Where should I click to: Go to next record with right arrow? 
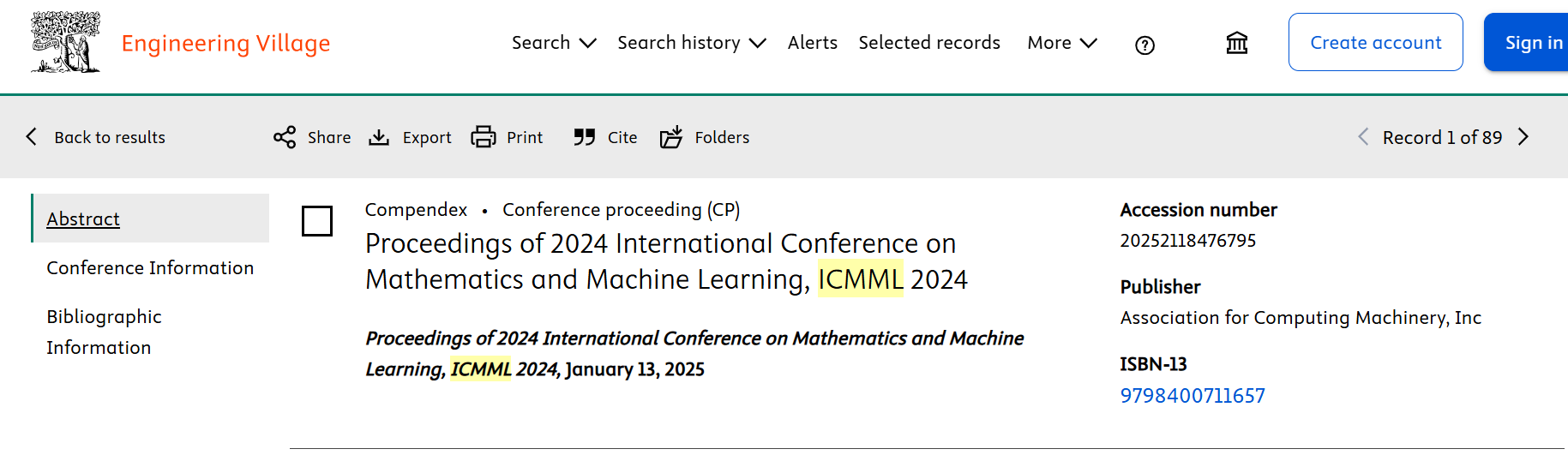pos(1523,137)
